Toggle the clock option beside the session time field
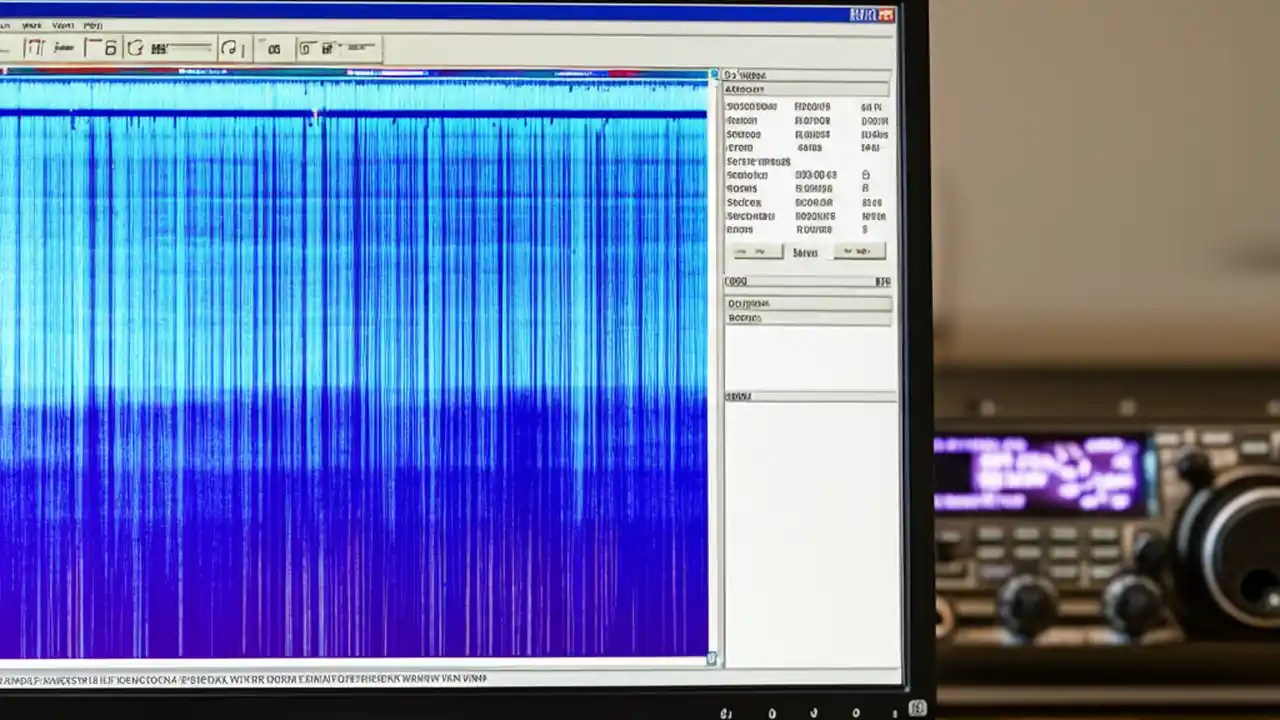Viewport: 1280px width, 720px height. coord(866,176)
